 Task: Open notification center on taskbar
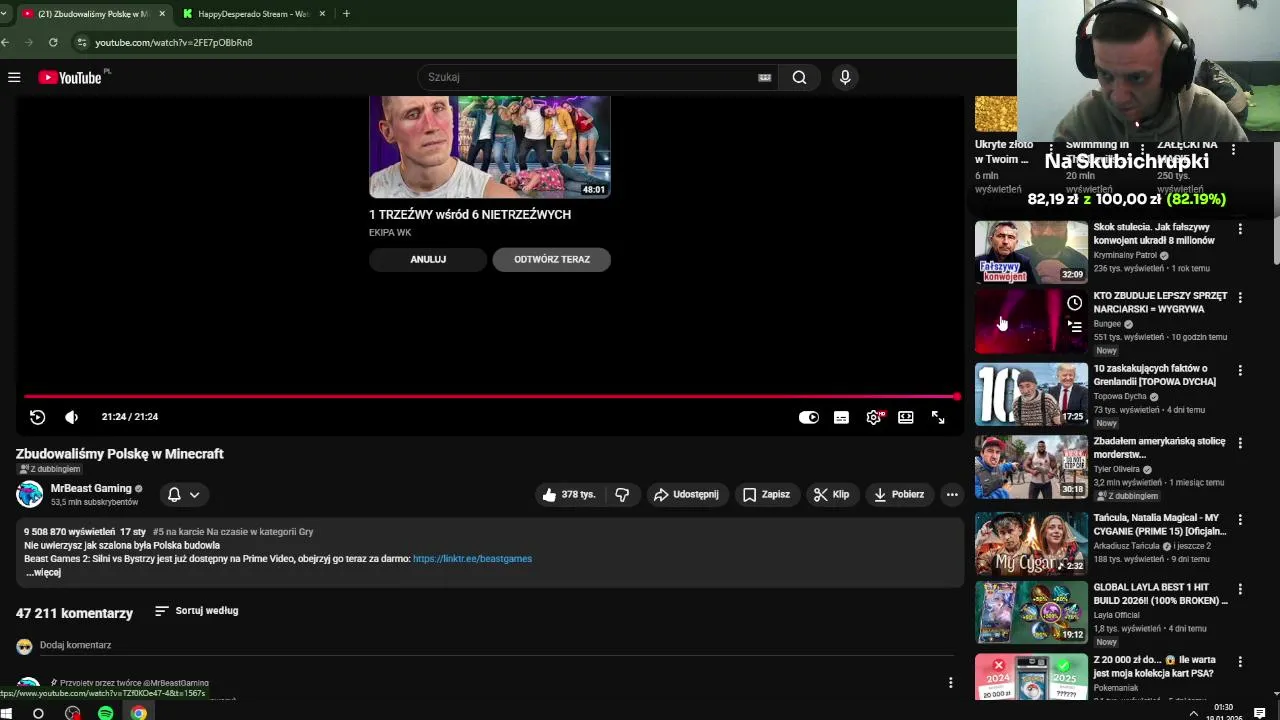(x=1259, y=713)
